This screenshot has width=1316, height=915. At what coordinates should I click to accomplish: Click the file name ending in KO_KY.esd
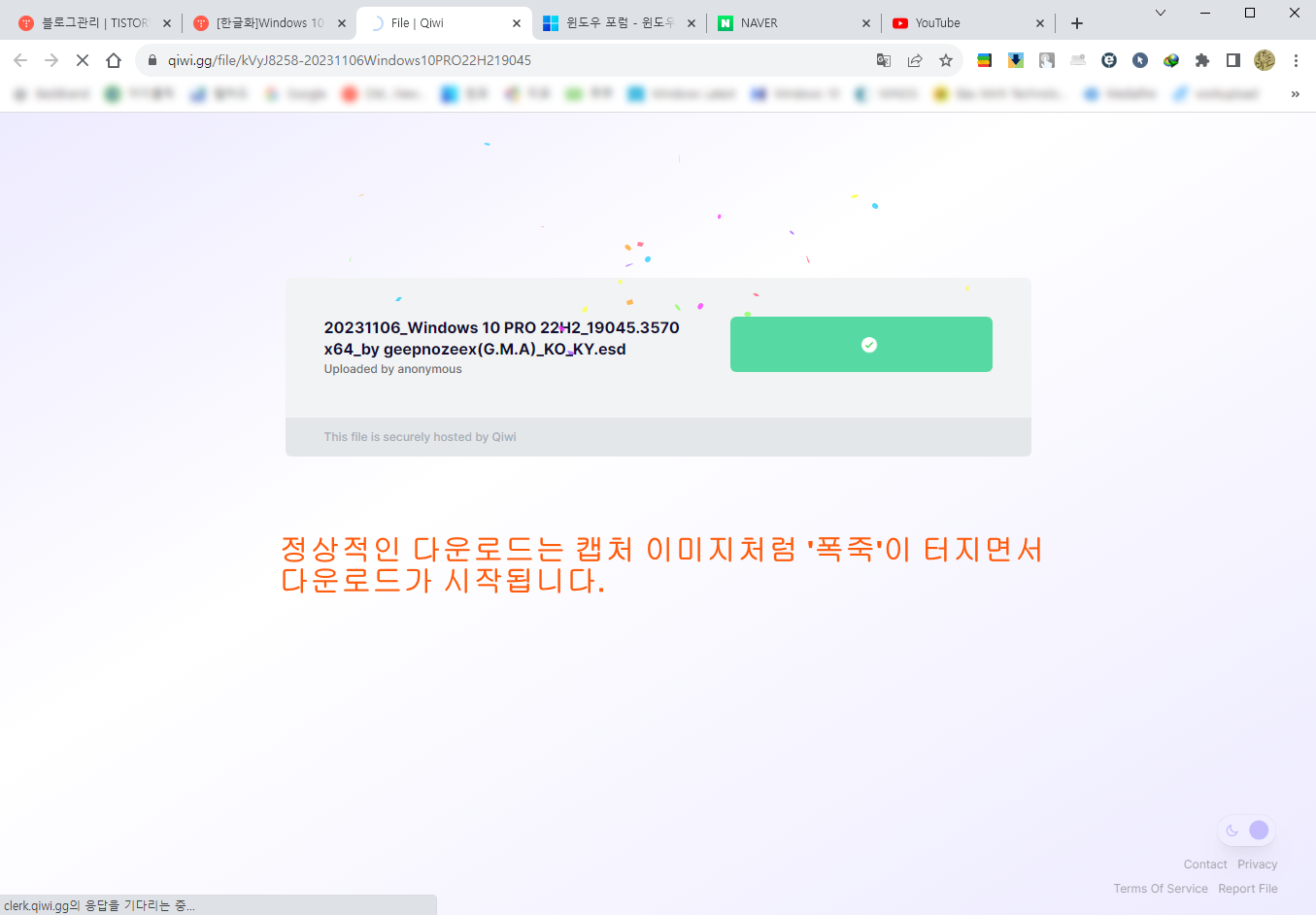point(501,338)
